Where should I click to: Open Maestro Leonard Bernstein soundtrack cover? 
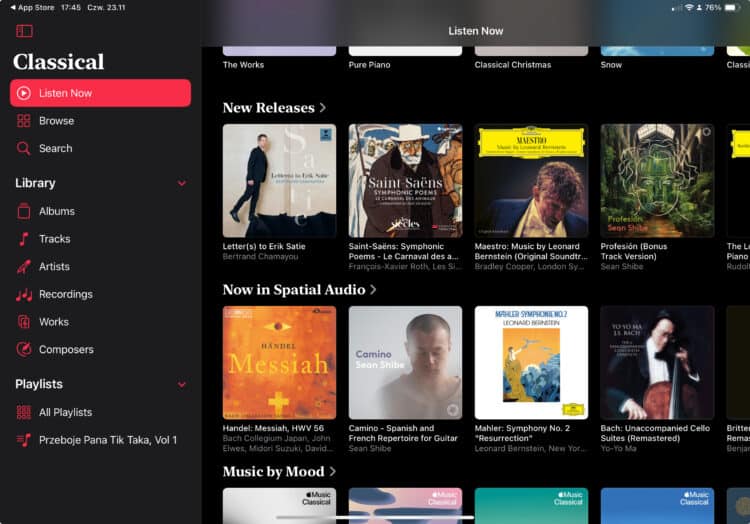[531, 181]
